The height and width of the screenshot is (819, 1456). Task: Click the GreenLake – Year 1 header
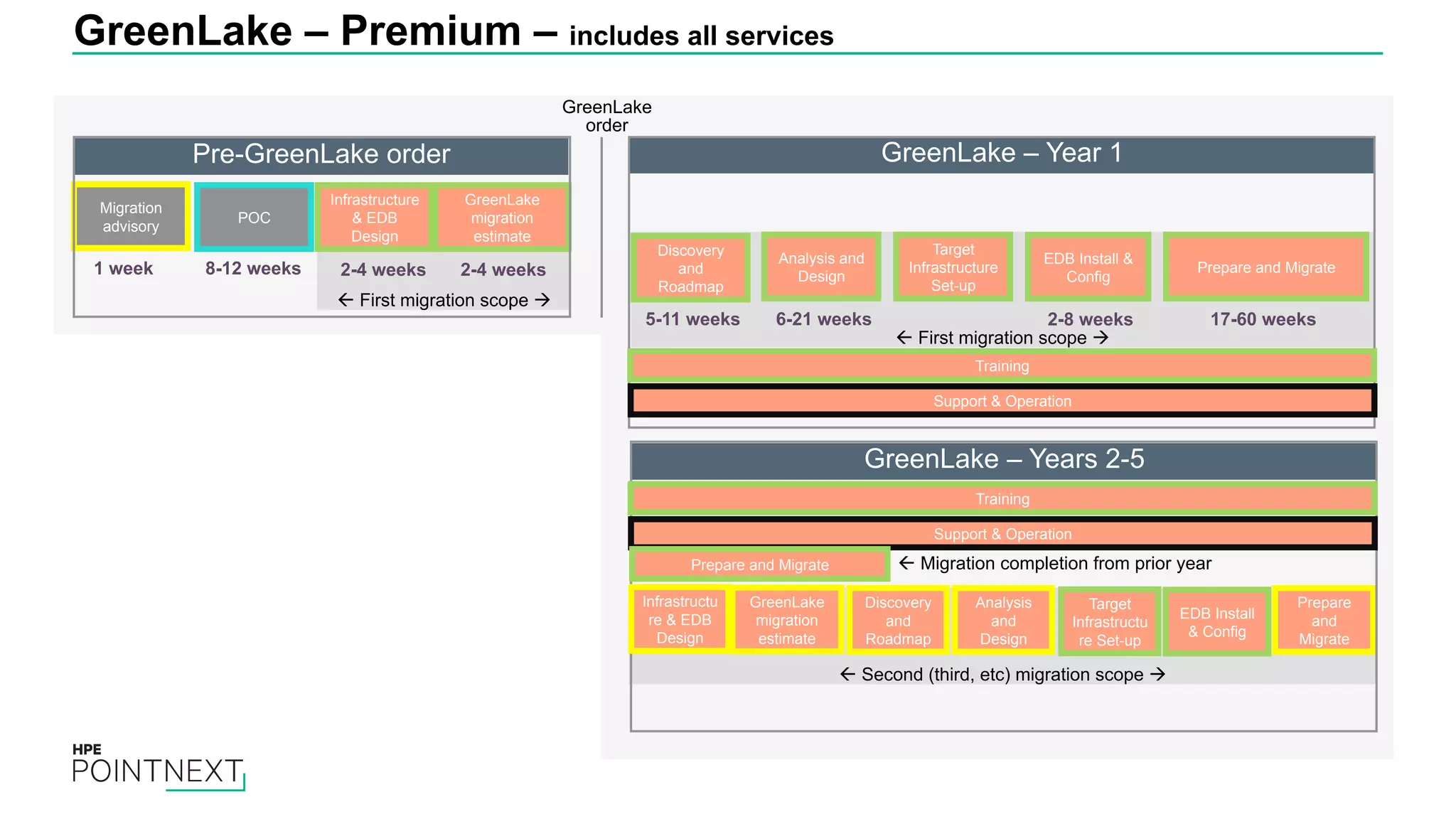point(1001,154)
